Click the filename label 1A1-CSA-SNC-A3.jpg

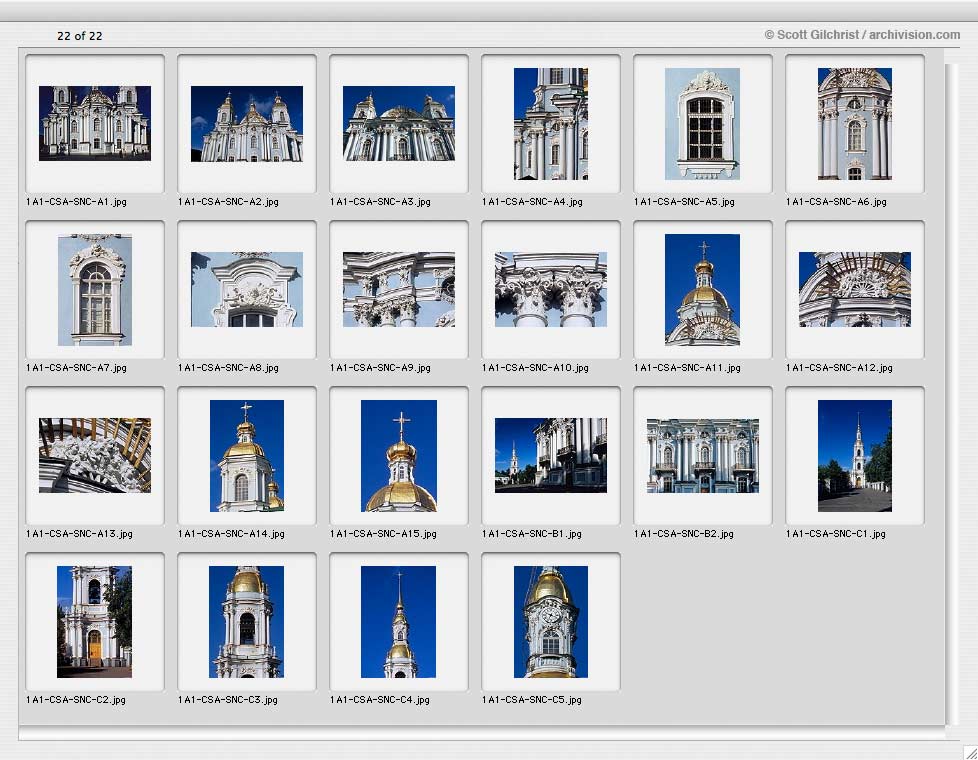coord(380,202)
